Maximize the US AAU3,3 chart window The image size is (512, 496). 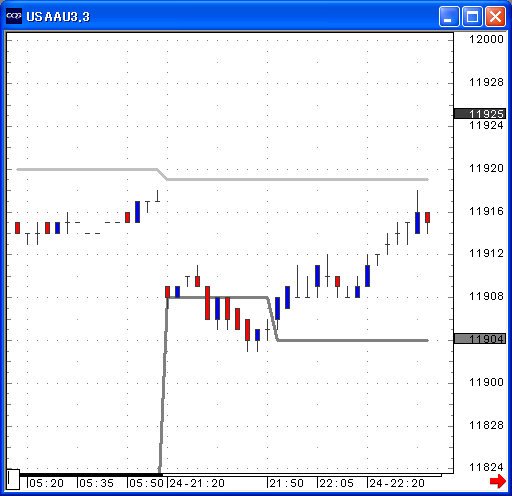coord(472,16)
